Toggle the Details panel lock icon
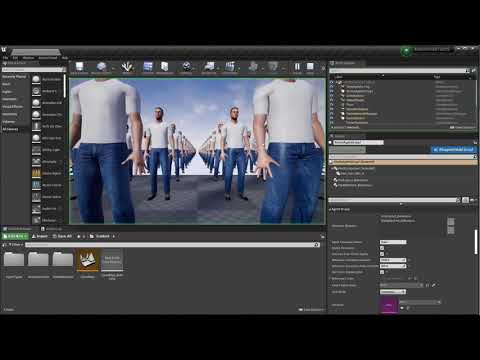 (x=475, y=142)
